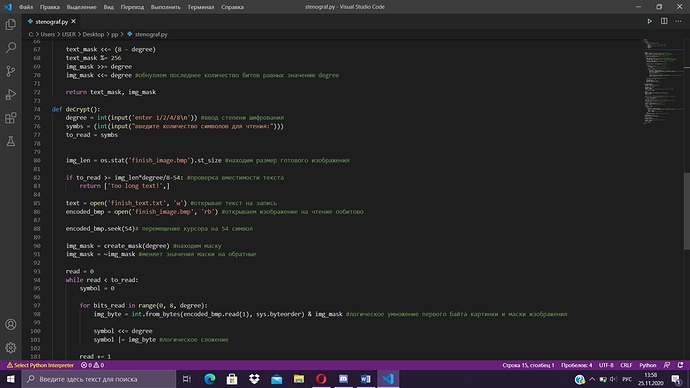Screen dimensions: 690x388
Task: Click the Windows taskbar search field
Action: 99,379
